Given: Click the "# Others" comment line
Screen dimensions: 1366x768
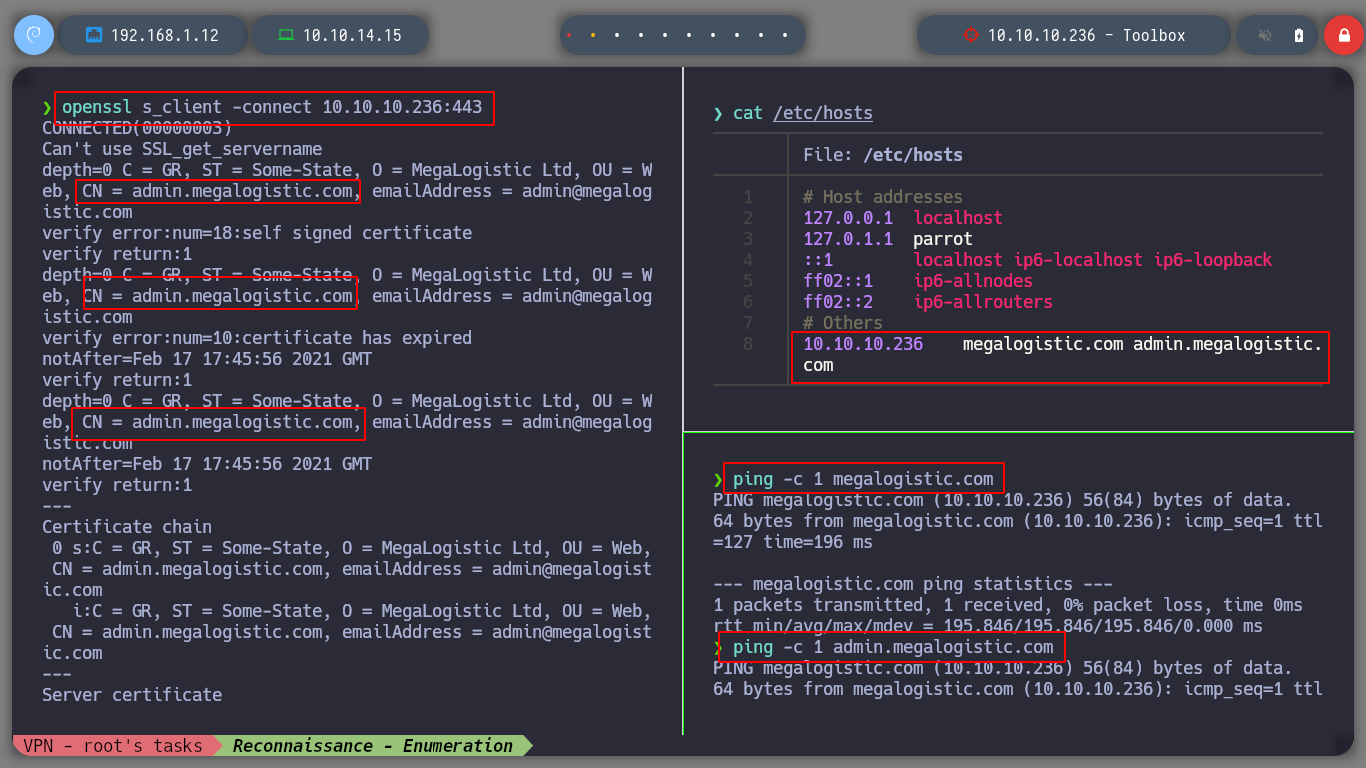Looking at the screenshot, I should click(x=843, y=323).
